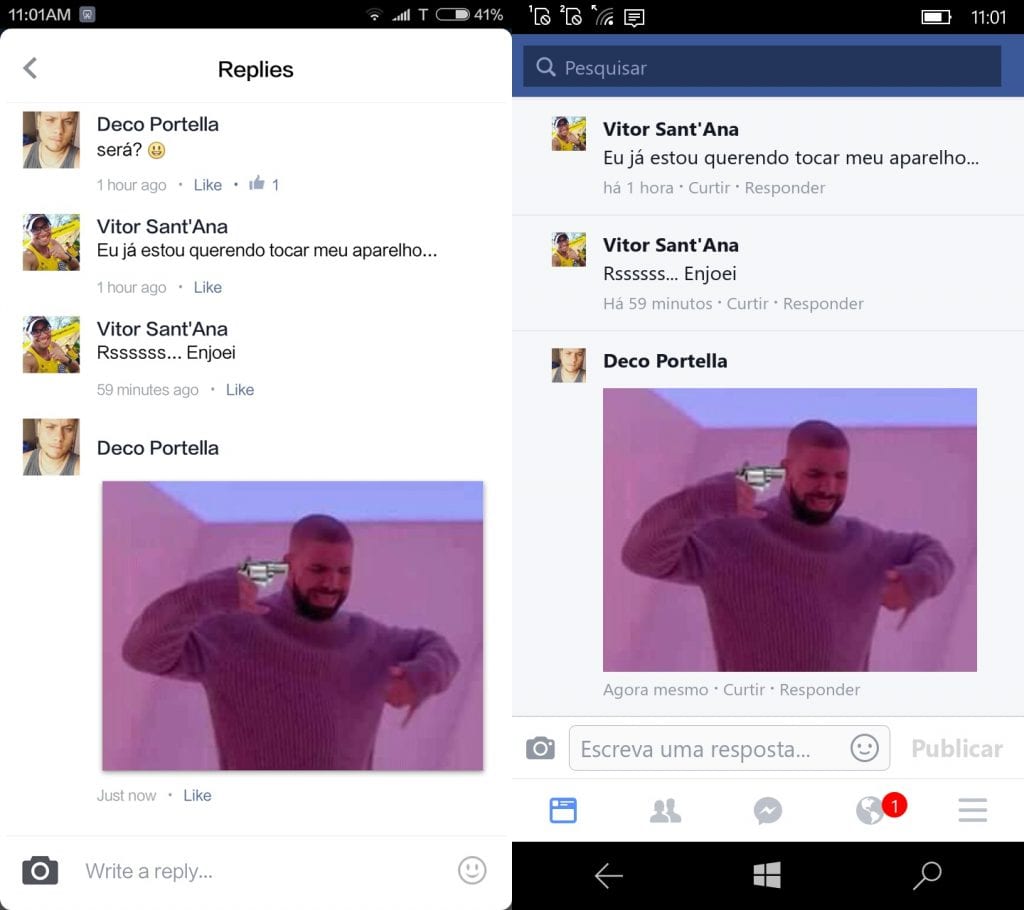Like Deco Portella's será? comment

point(208,185)
